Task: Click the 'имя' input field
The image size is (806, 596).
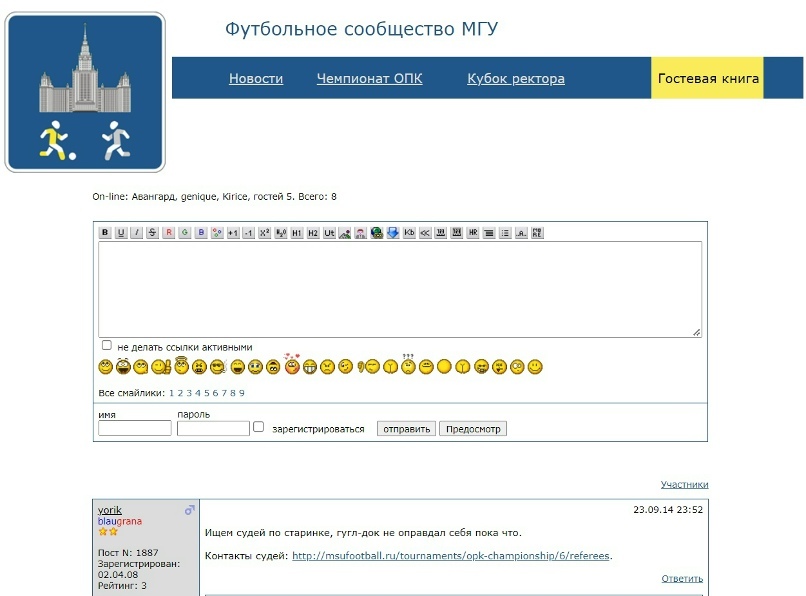Action: [134, 428]
